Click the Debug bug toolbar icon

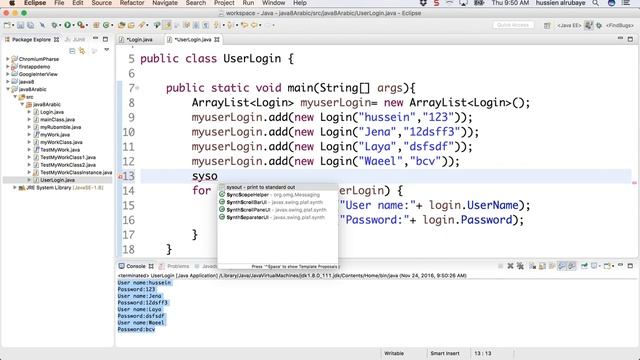pyautogui.click(x=54, y=25)
